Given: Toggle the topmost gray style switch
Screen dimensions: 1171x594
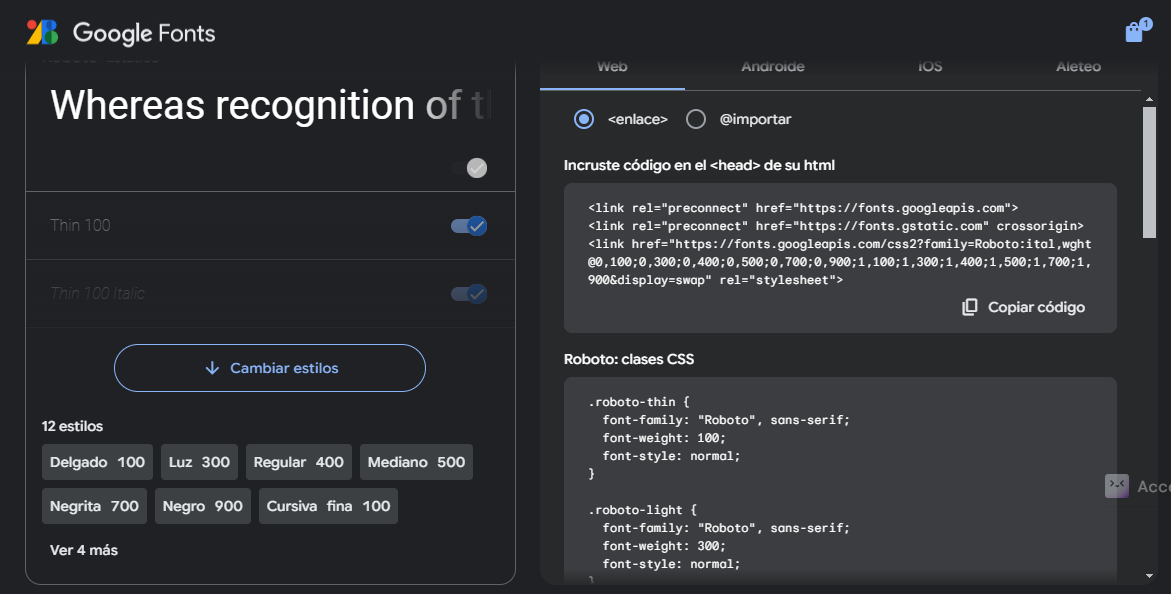Looking at the screenshot, I should (x=469, y=168).
